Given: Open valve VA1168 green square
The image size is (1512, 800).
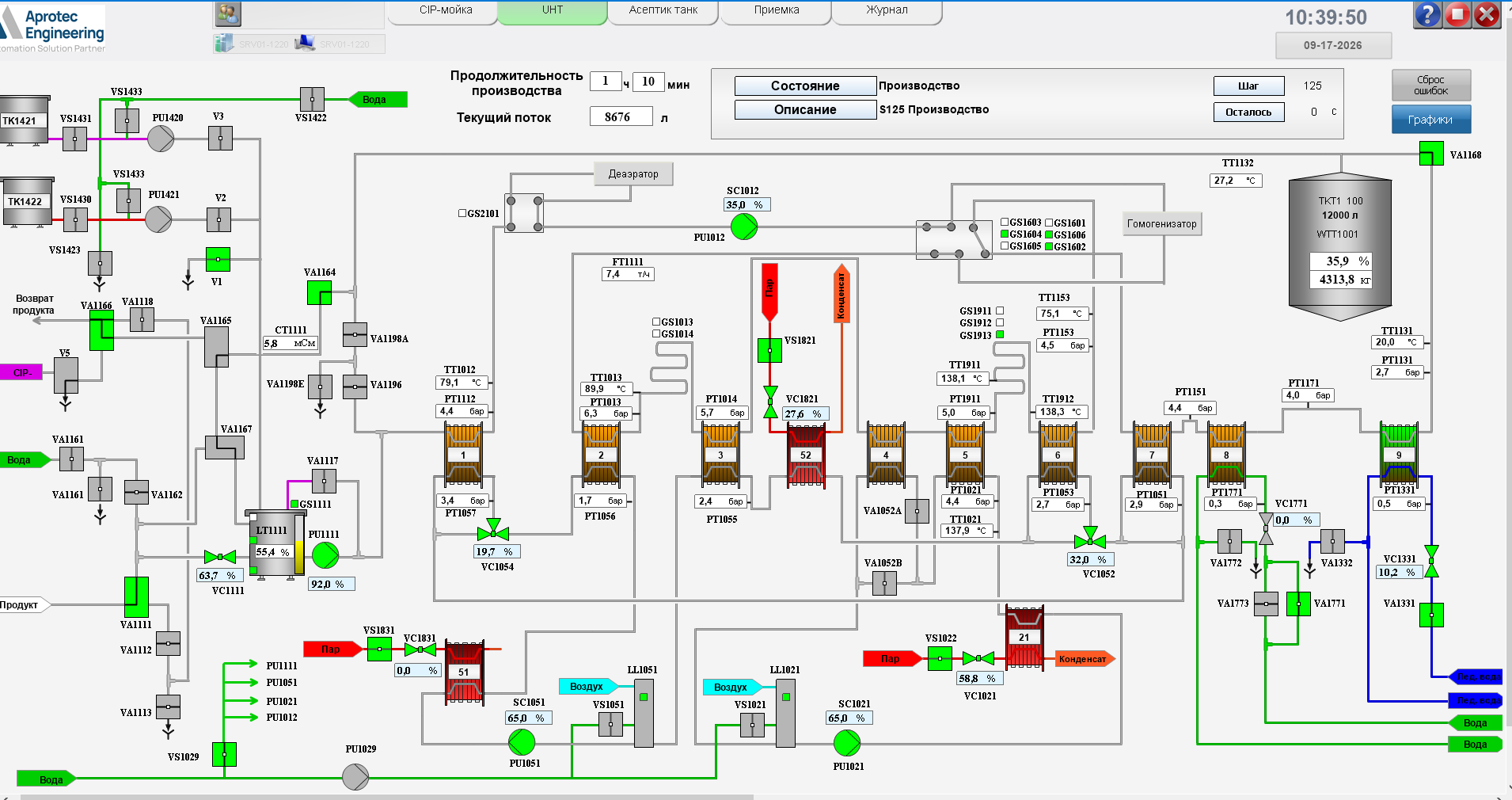Looking at the screenshot, I should [1431, 154].
